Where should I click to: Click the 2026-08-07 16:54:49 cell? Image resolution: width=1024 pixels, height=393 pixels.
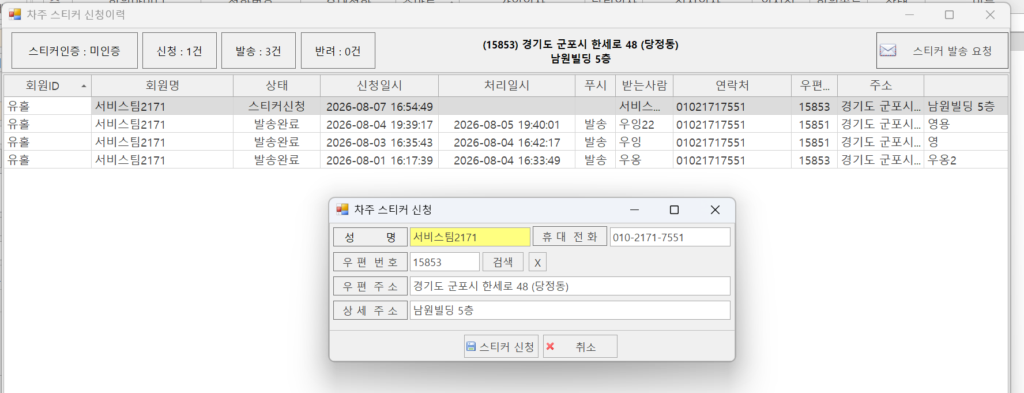tap(379, 106)
